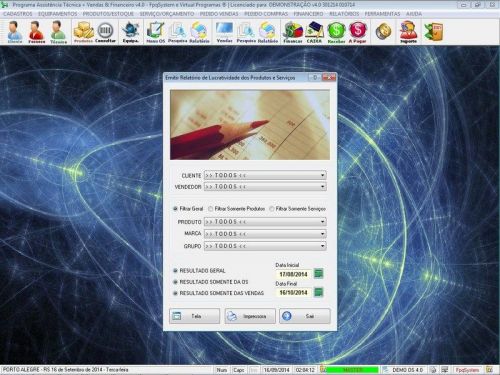Open Pesquisa icon next to Nova OS
This screenshot has height=375, width=500.
(x=177, y=32)
